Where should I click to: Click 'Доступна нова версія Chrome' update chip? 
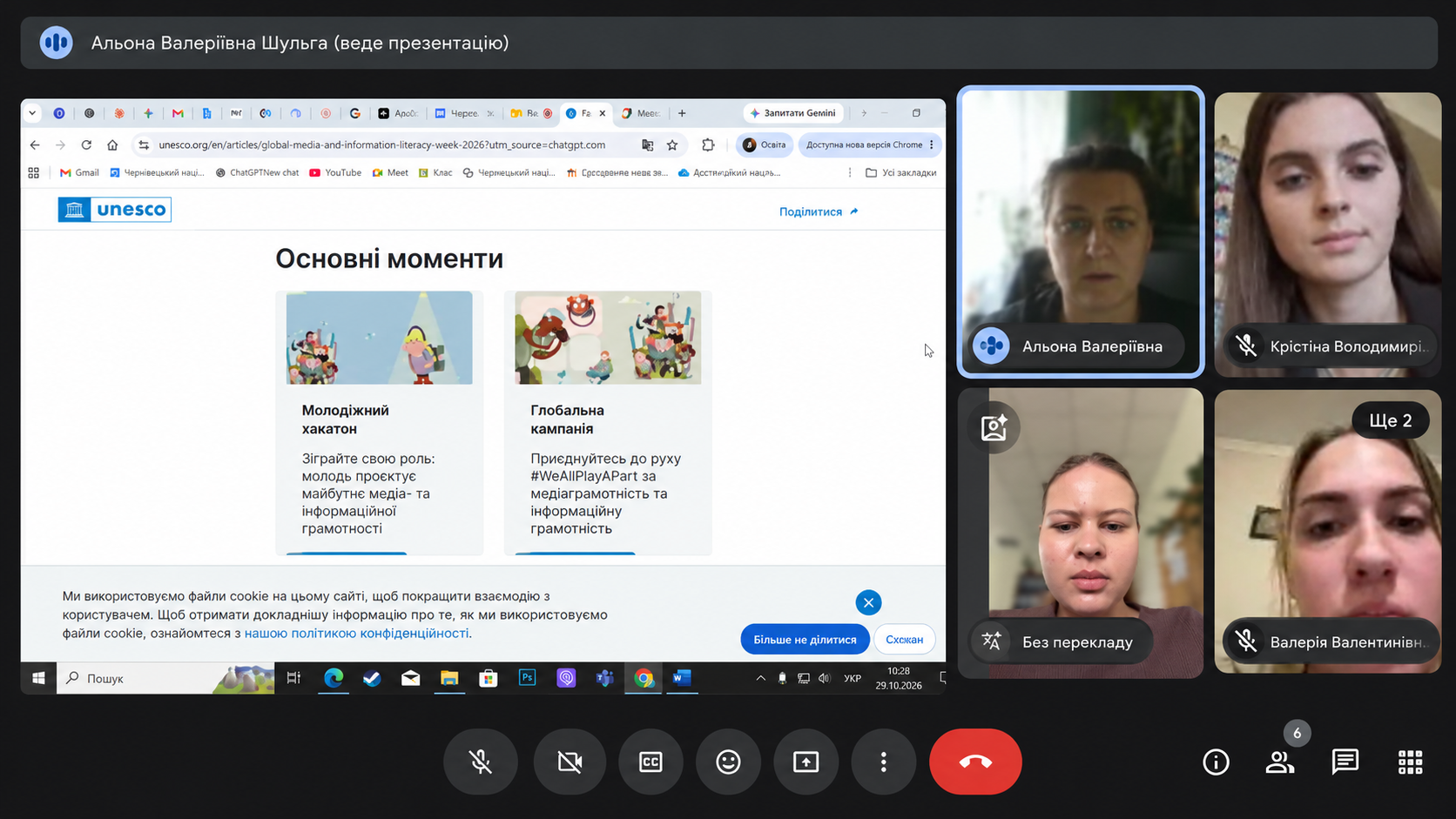pos(869,144)
